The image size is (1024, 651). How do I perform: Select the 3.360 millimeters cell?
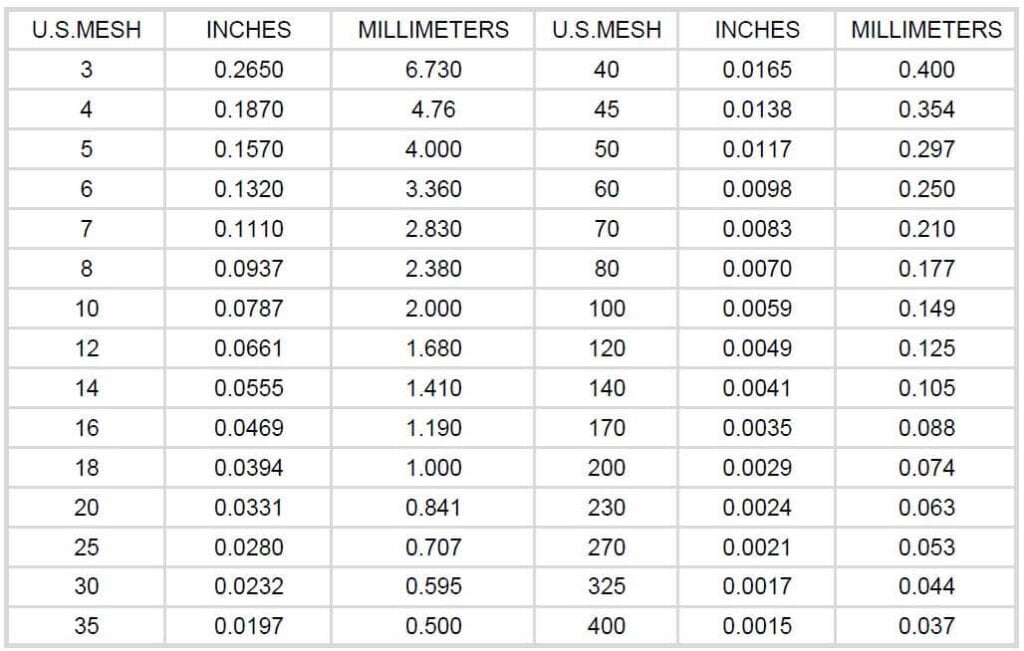[433, 189]
